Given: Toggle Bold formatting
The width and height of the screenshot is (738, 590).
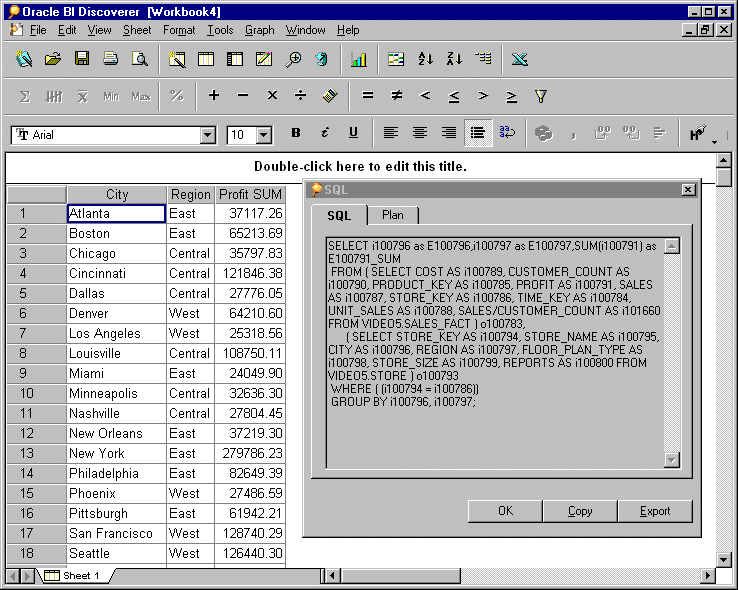Looking at the screenshot, I should pyautogui.click(x=296, y=133).
